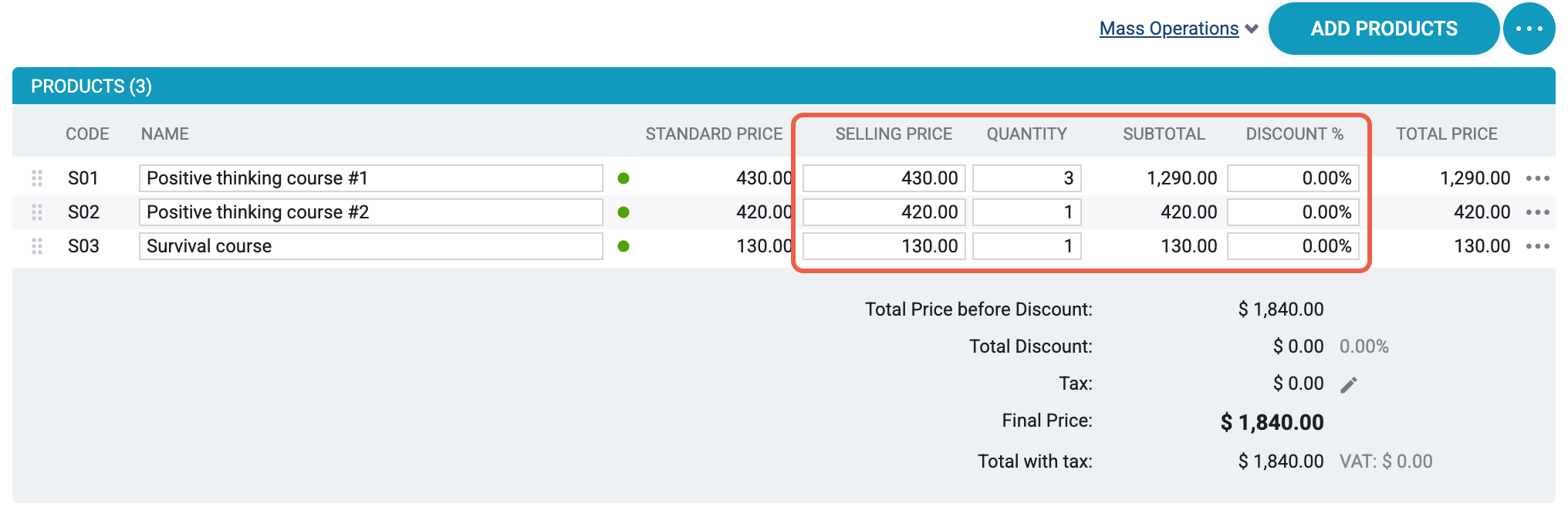Open the round three-dots more options button

pos(1529,29)
